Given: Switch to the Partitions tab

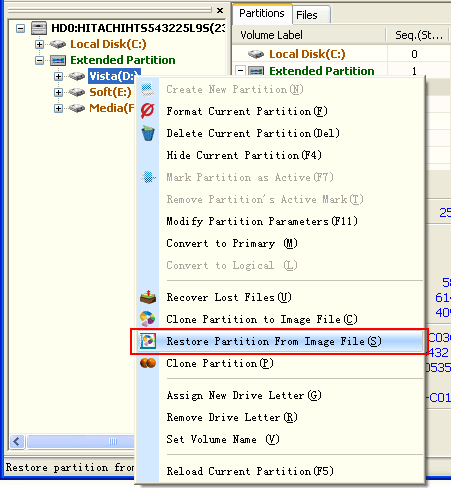Looking at the screenshot, I should coord(262,13).
